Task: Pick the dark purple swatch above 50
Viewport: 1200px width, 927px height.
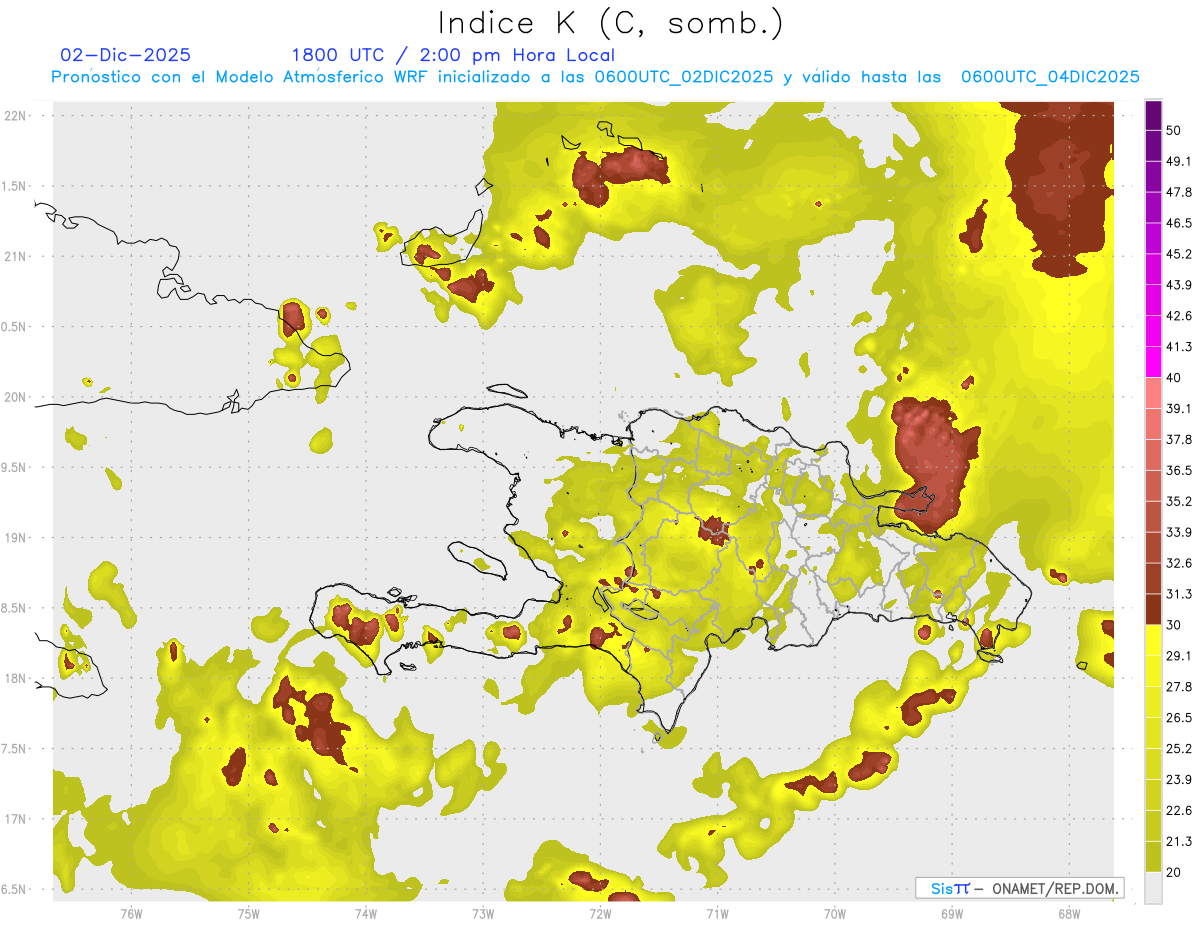Action: pos(1154,116)
